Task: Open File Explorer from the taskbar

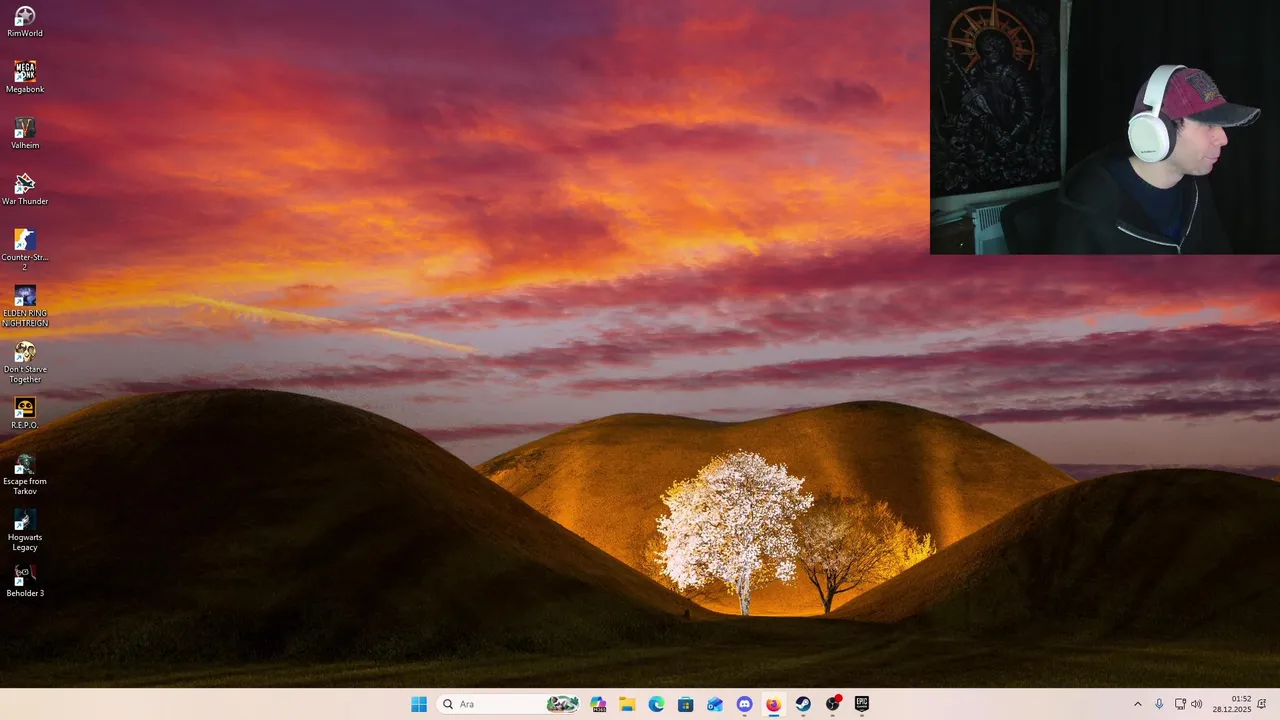Action: click(627, 704)
